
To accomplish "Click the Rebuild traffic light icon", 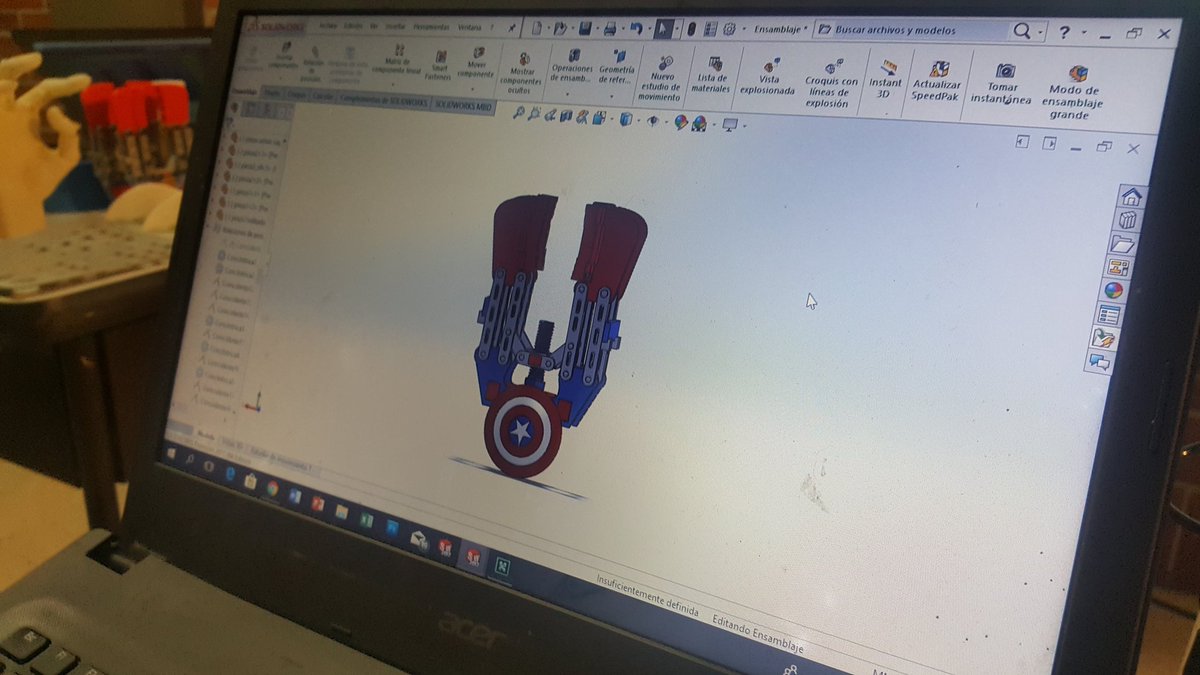I will point(691,29).
